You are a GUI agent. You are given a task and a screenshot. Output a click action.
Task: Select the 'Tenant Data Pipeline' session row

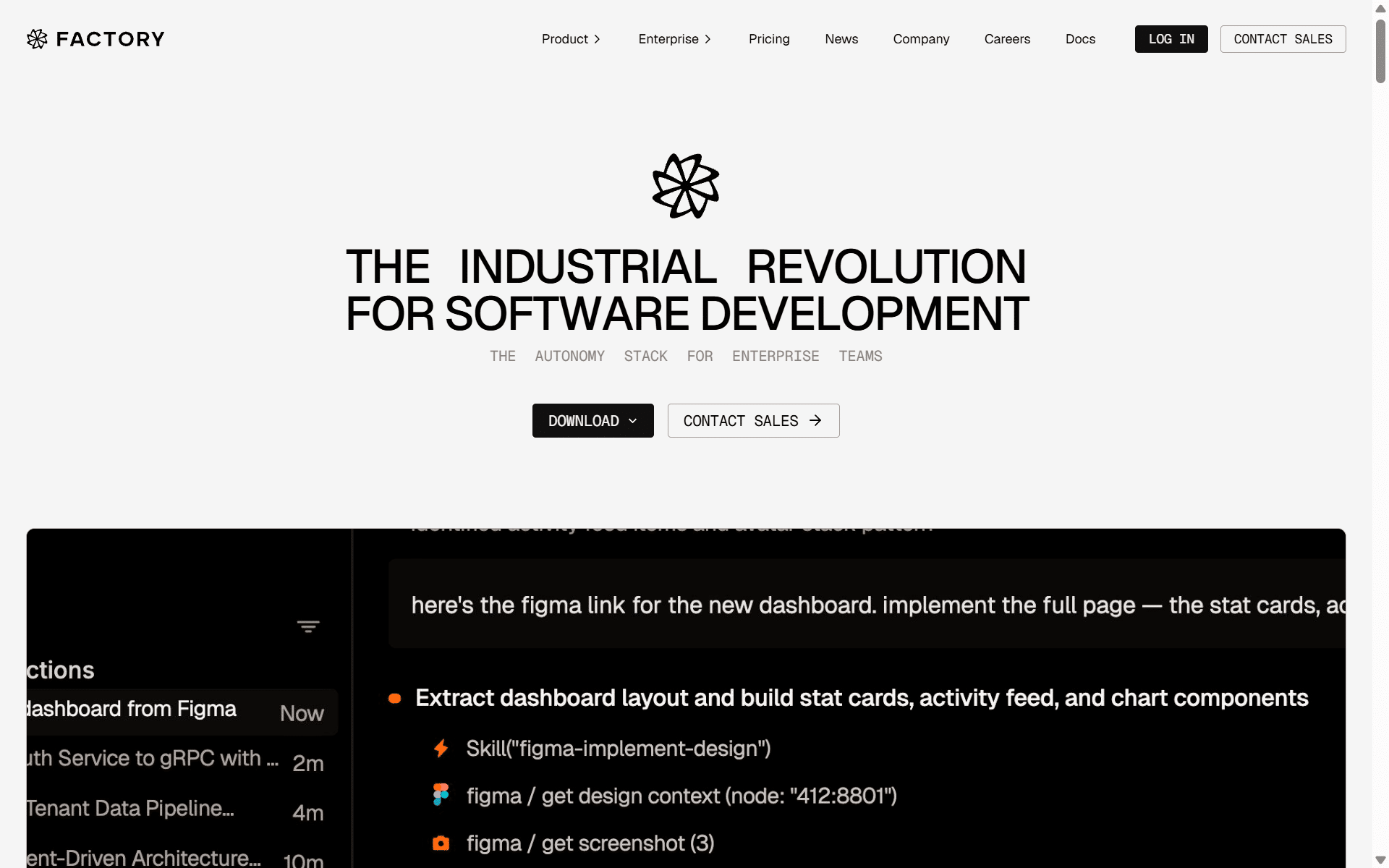point(182,809)
